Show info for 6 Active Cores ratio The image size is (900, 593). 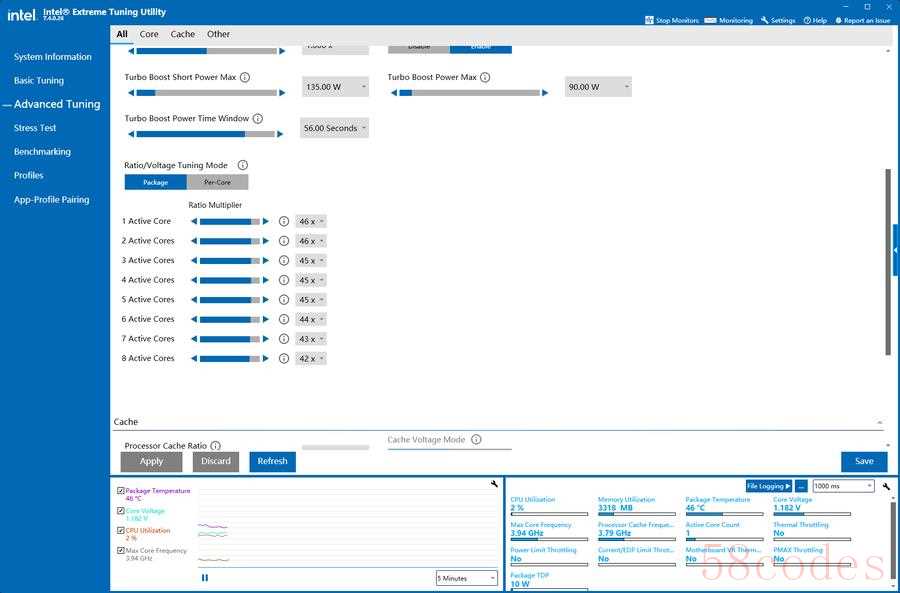[284, 319]
